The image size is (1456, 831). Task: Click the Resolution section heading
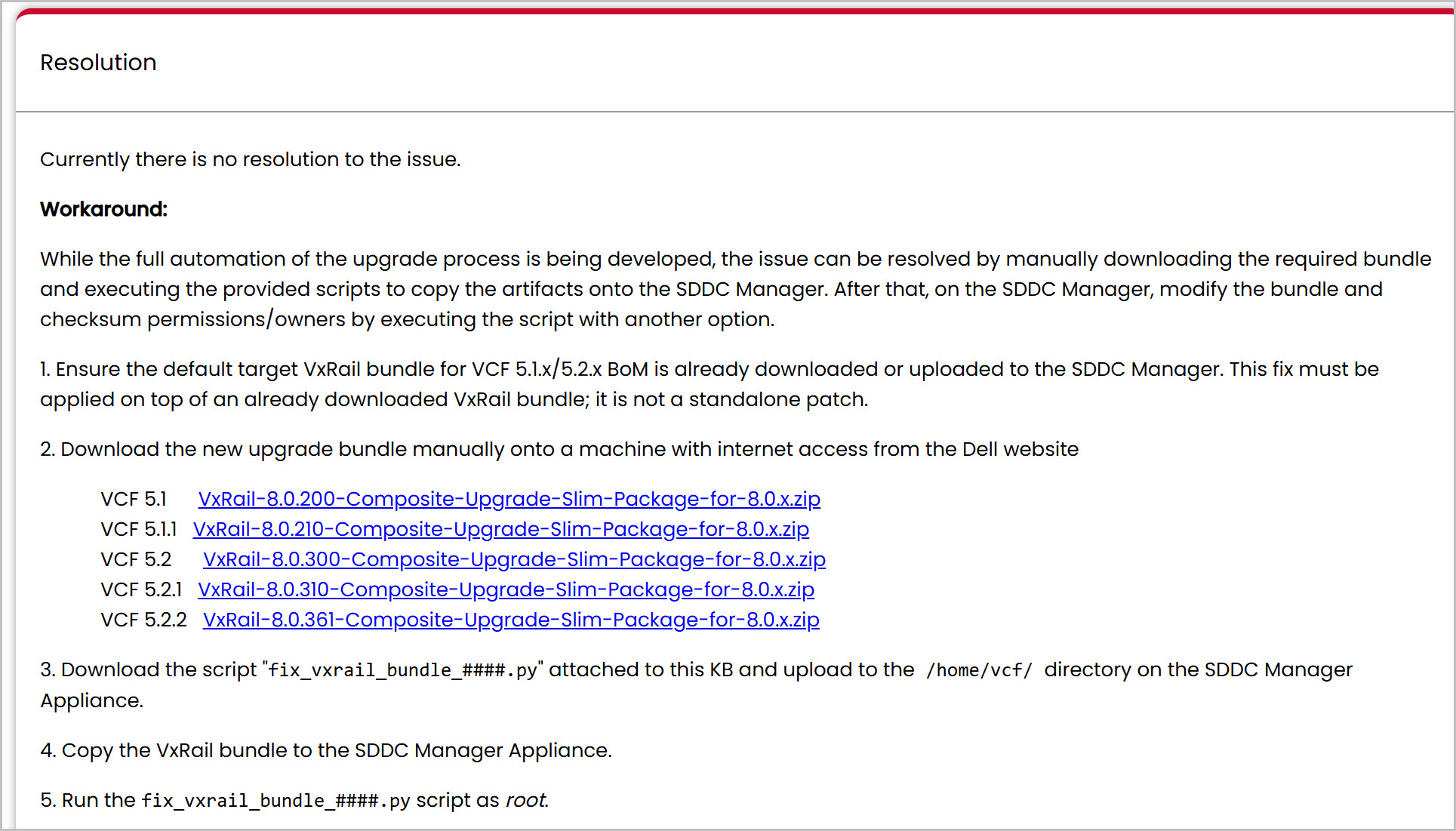point(98,63)
